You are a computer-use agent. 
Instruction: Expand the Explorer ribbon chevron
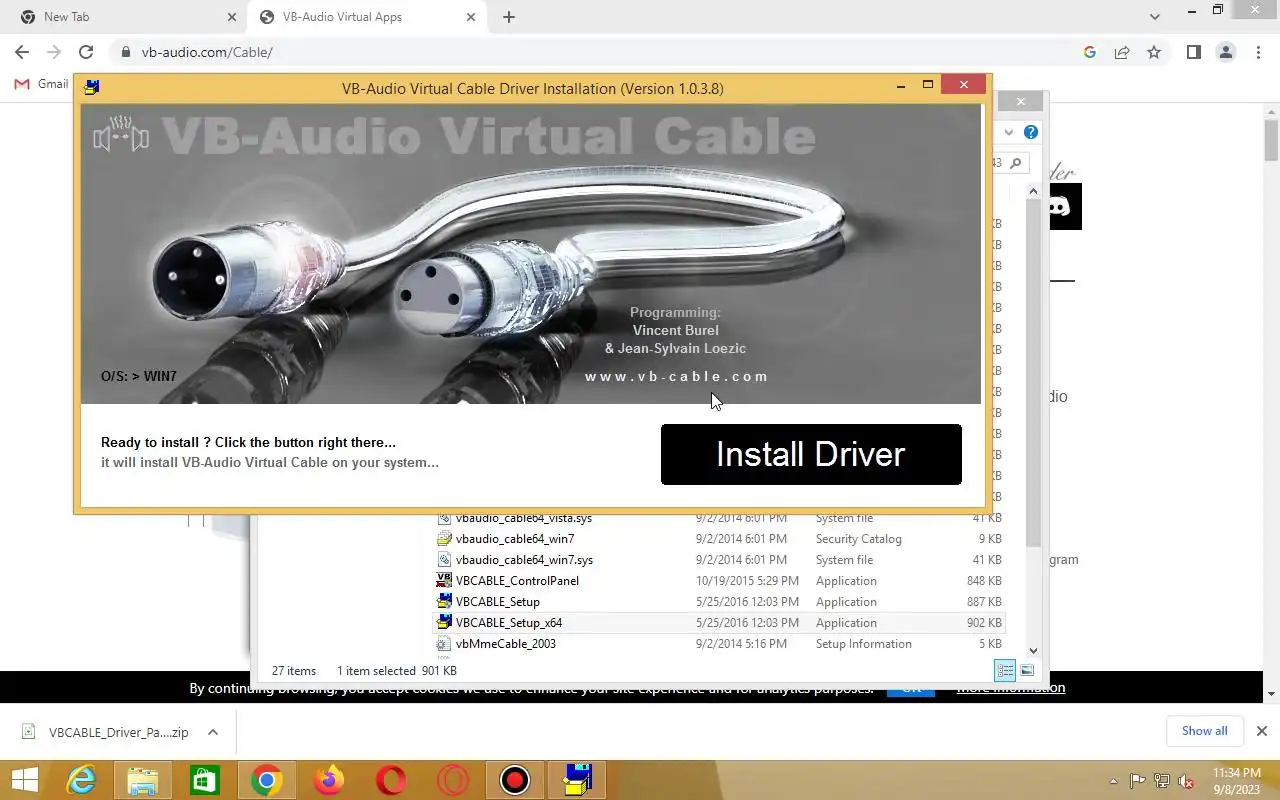coord(1009,132)
